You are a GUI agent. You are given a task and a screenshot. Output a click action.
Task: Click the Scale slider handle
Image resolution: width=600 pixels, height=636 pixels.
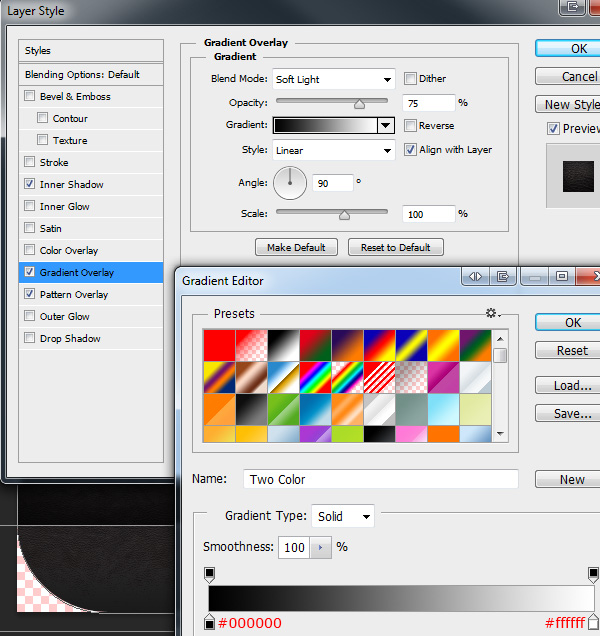pyautogui.click(x=344, y=215)
